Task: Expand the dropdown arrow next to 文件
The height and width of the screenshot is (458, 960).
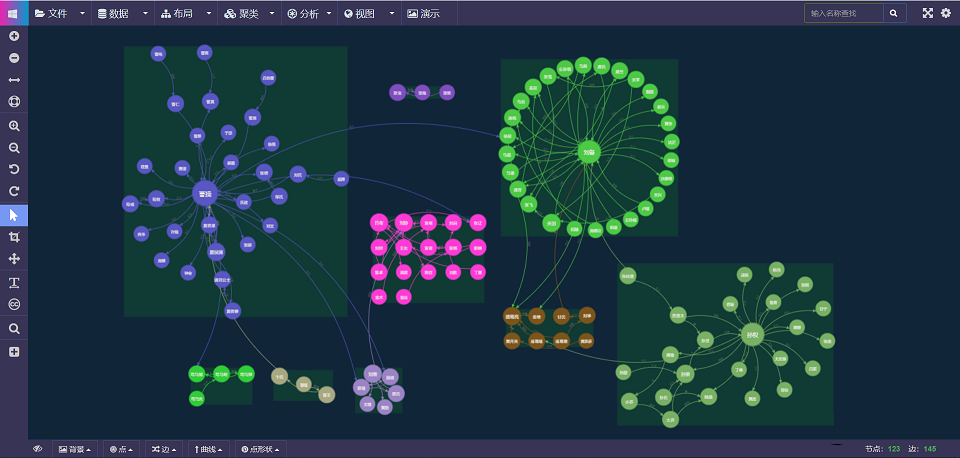Action: coord(82,13)
